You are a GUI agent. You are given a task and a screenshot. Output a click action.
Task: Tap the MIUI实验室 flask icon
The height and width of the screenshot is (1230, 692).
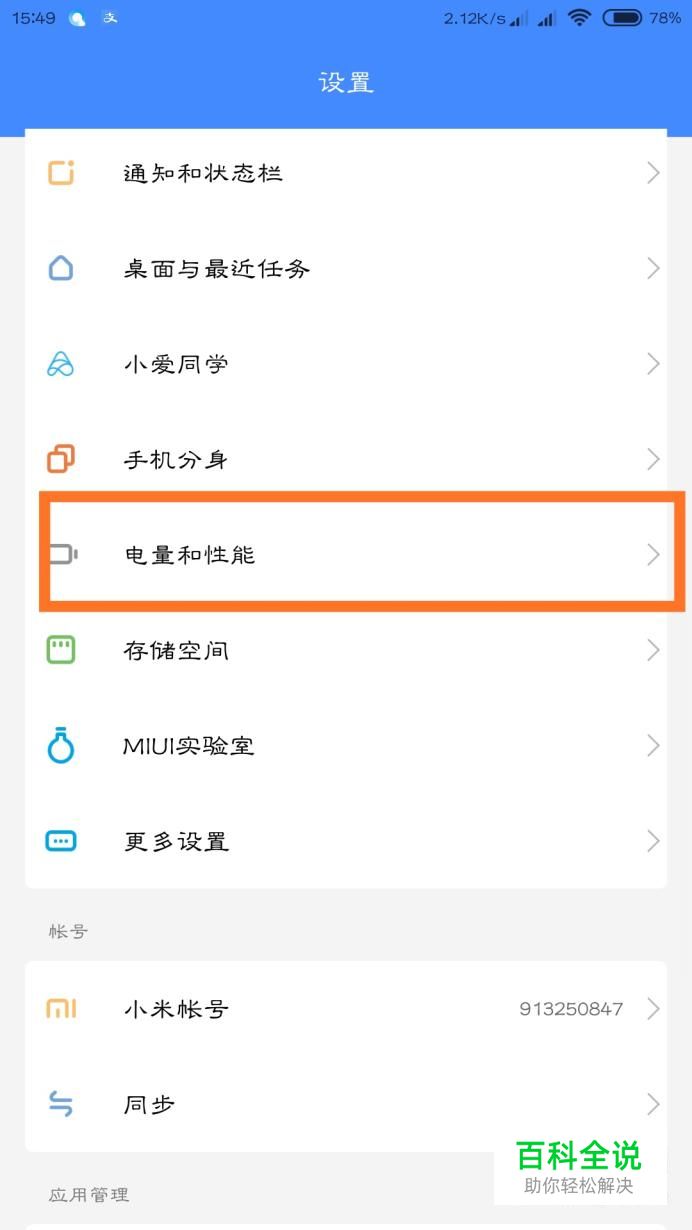[x=61, y=746]
